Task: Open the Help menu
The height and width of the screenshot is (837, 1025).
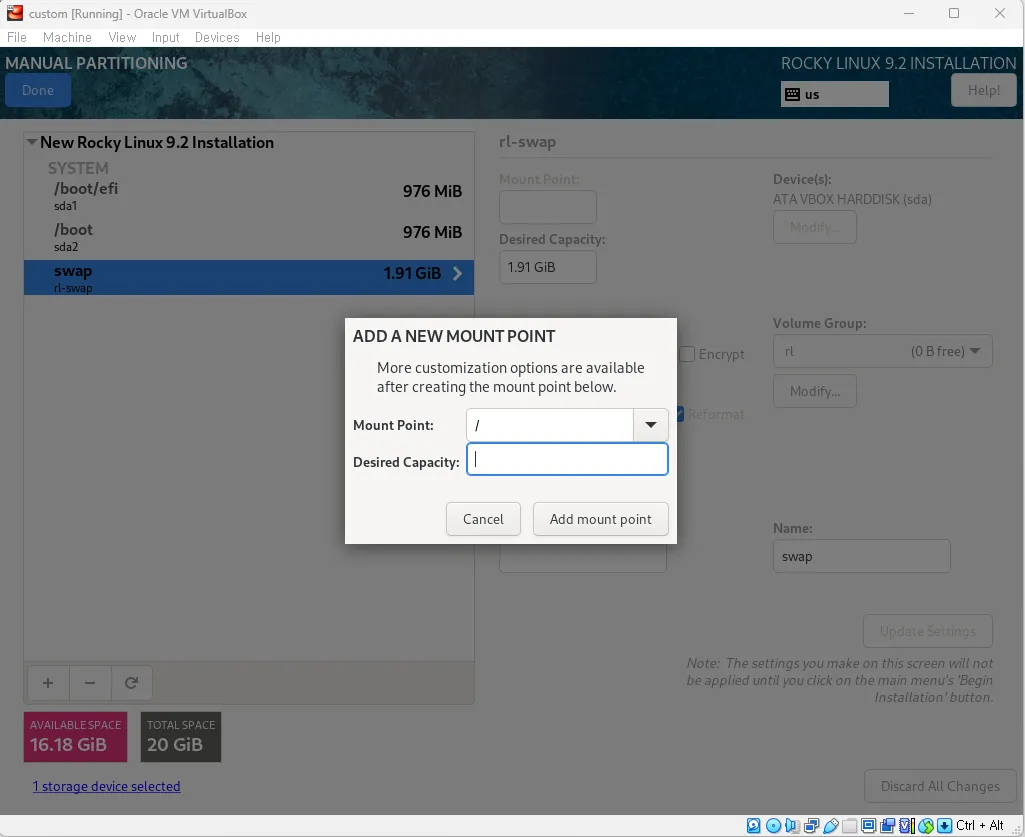Action: click(268, 37)
